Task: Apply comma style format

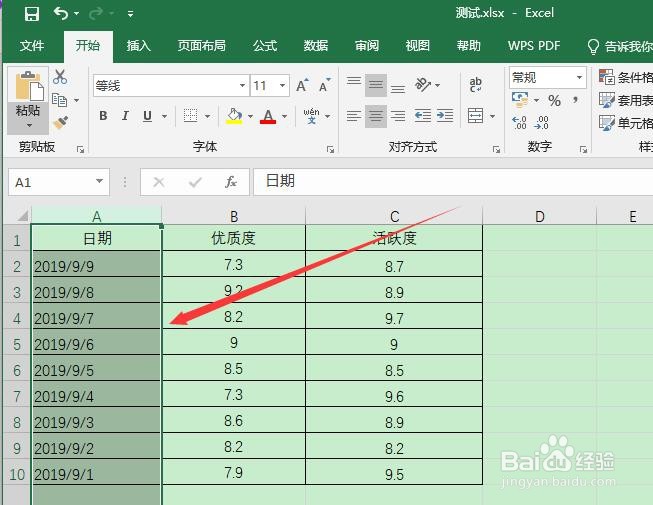Action: pyautogui.click(x=576, y=100)
